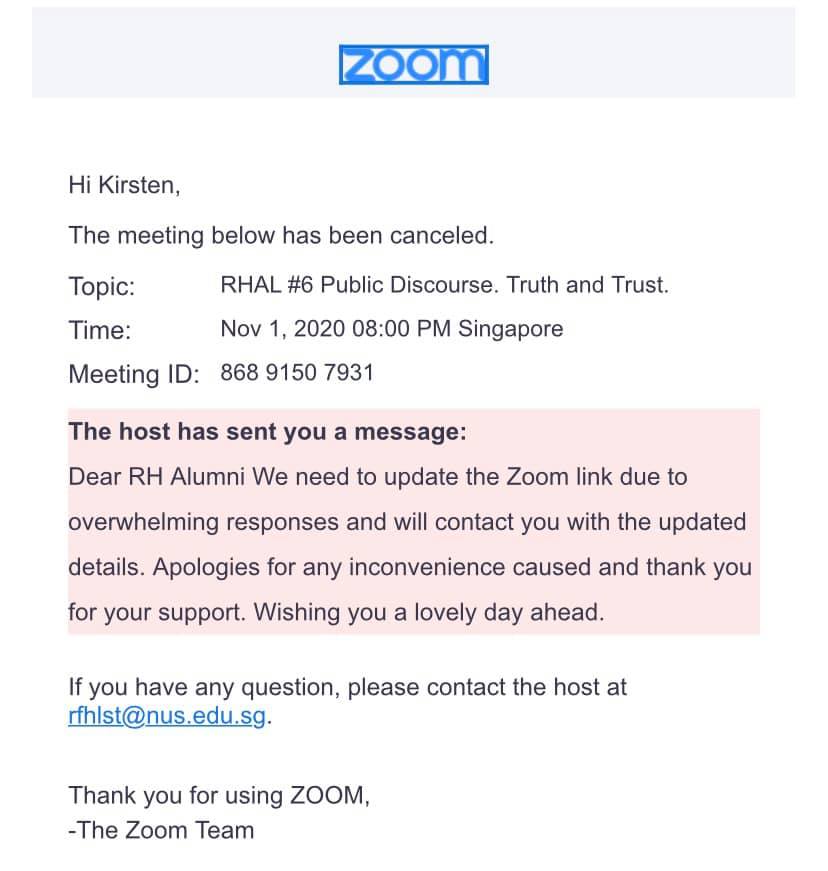The height and width of the screenshot is (871, 828).
Task: Click the meeting ID number 868 9150 7931
Action: coord(297,372)
